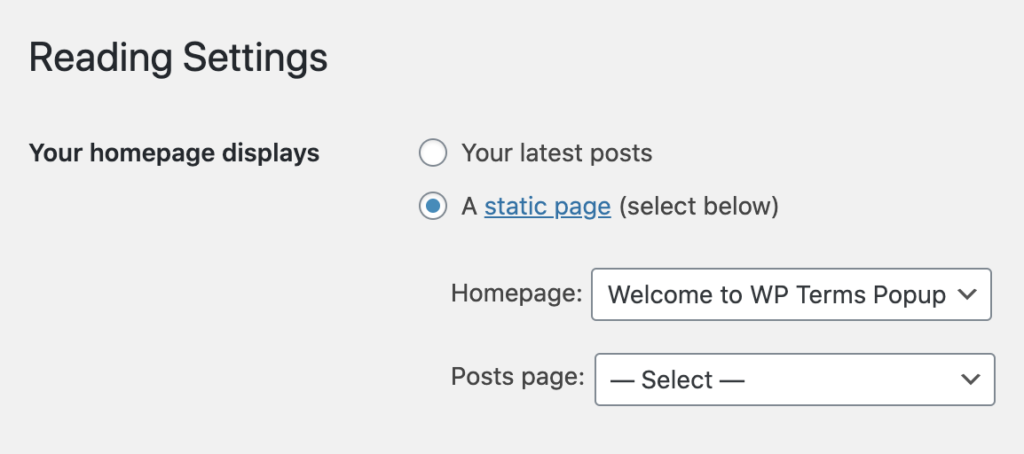Click the "Homepage:" field label
Image resolution: width=1024 pixels, height=454 pixels.
pos(517,293)
